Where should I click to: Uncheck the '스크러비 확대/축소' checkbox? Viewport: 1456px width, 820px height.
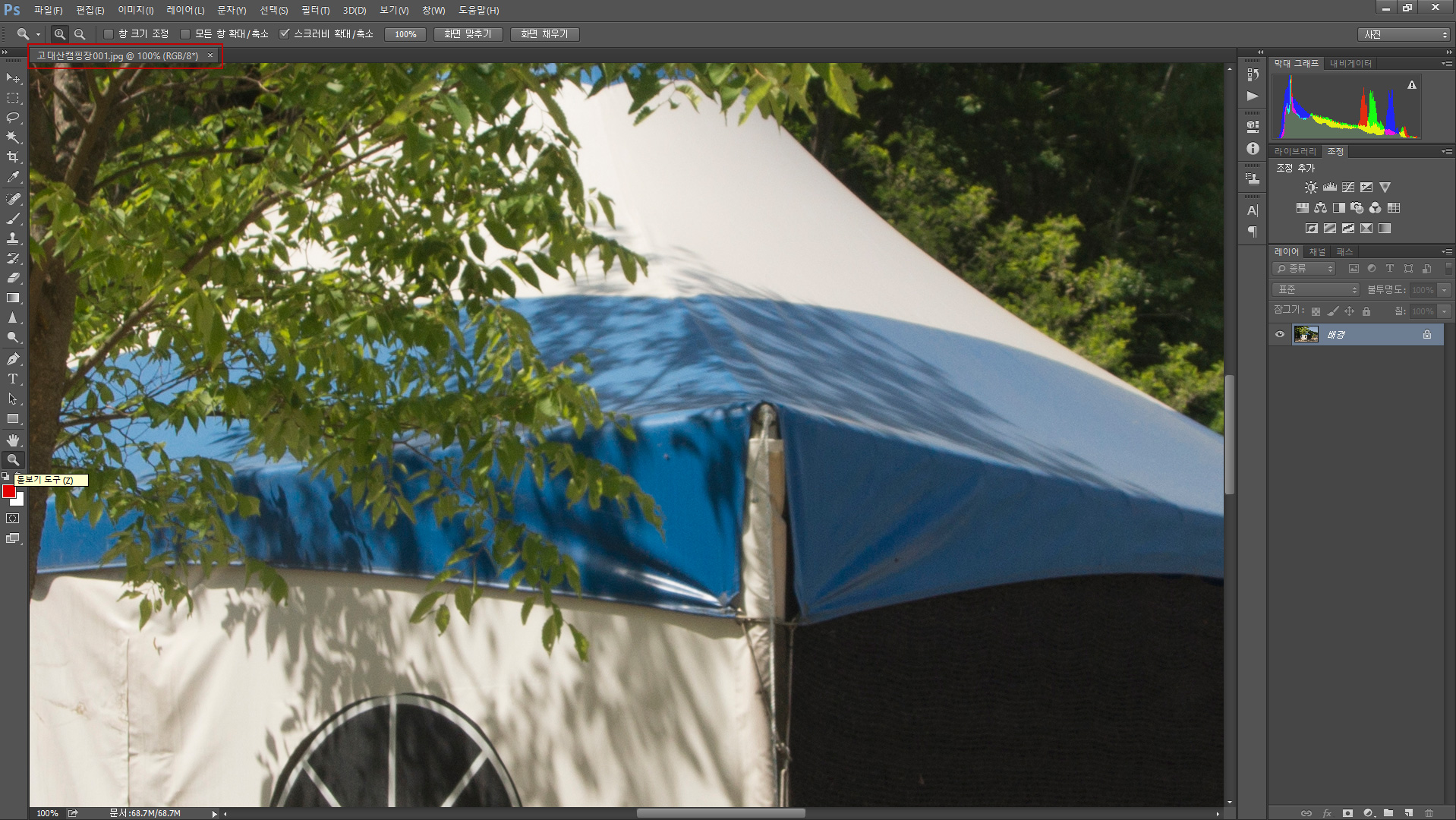click(285, 34)
